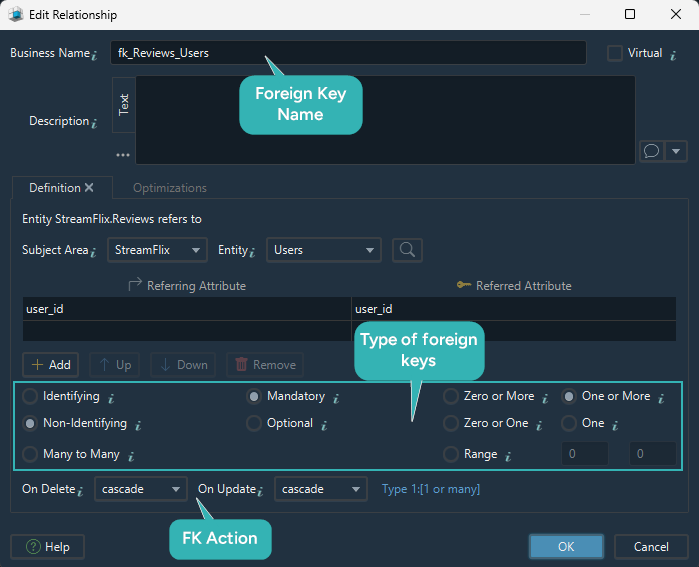This screenshot has height=567, width=699.
Task: Select the vertical Text tab
Action: tap(124, 105)
